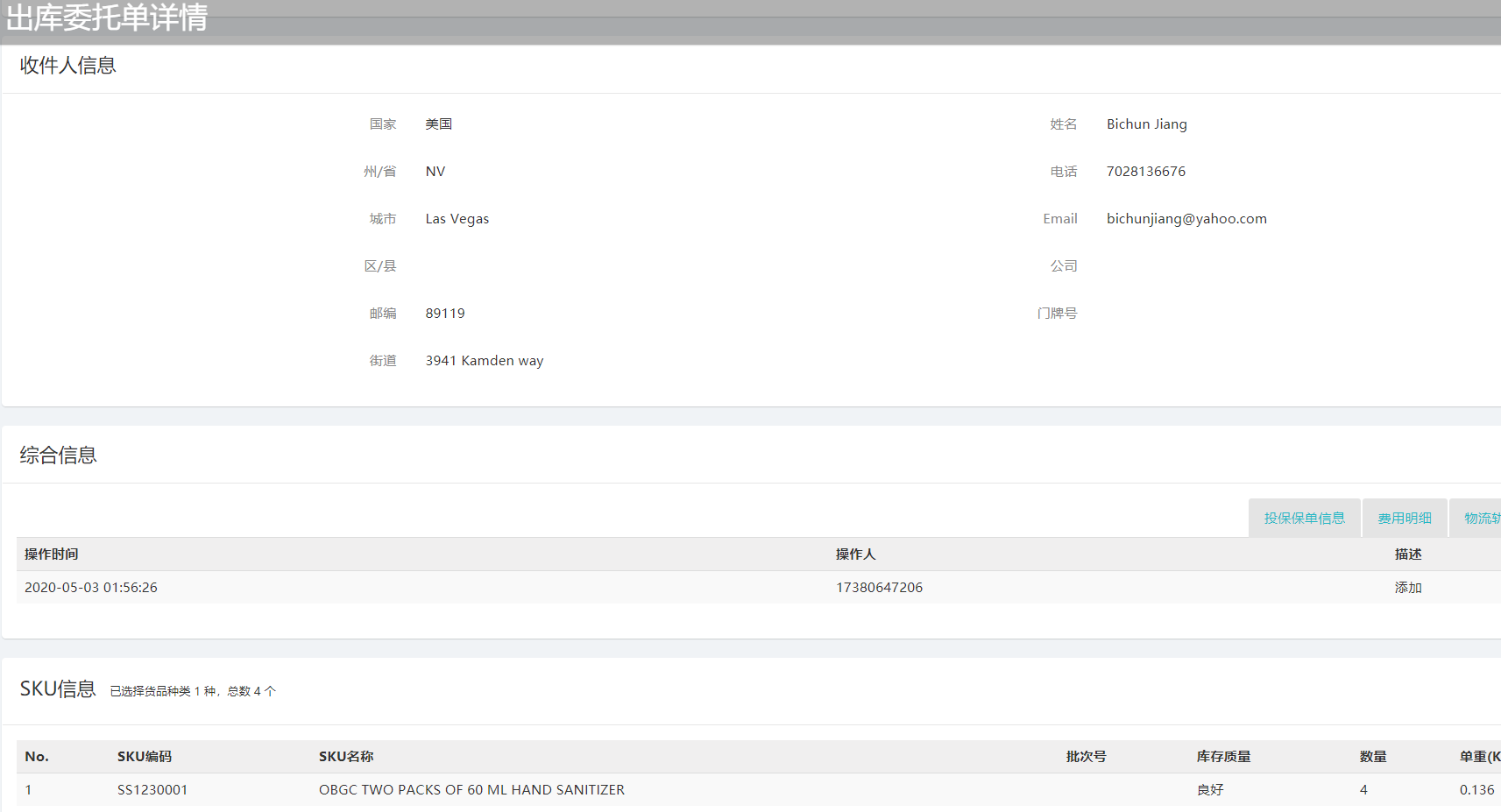Viewport: 1501px width, 812px height.
Task: Click the OBGC hand sanitizer SKU name
Action: pyautogui.click(x=471, y=790)
